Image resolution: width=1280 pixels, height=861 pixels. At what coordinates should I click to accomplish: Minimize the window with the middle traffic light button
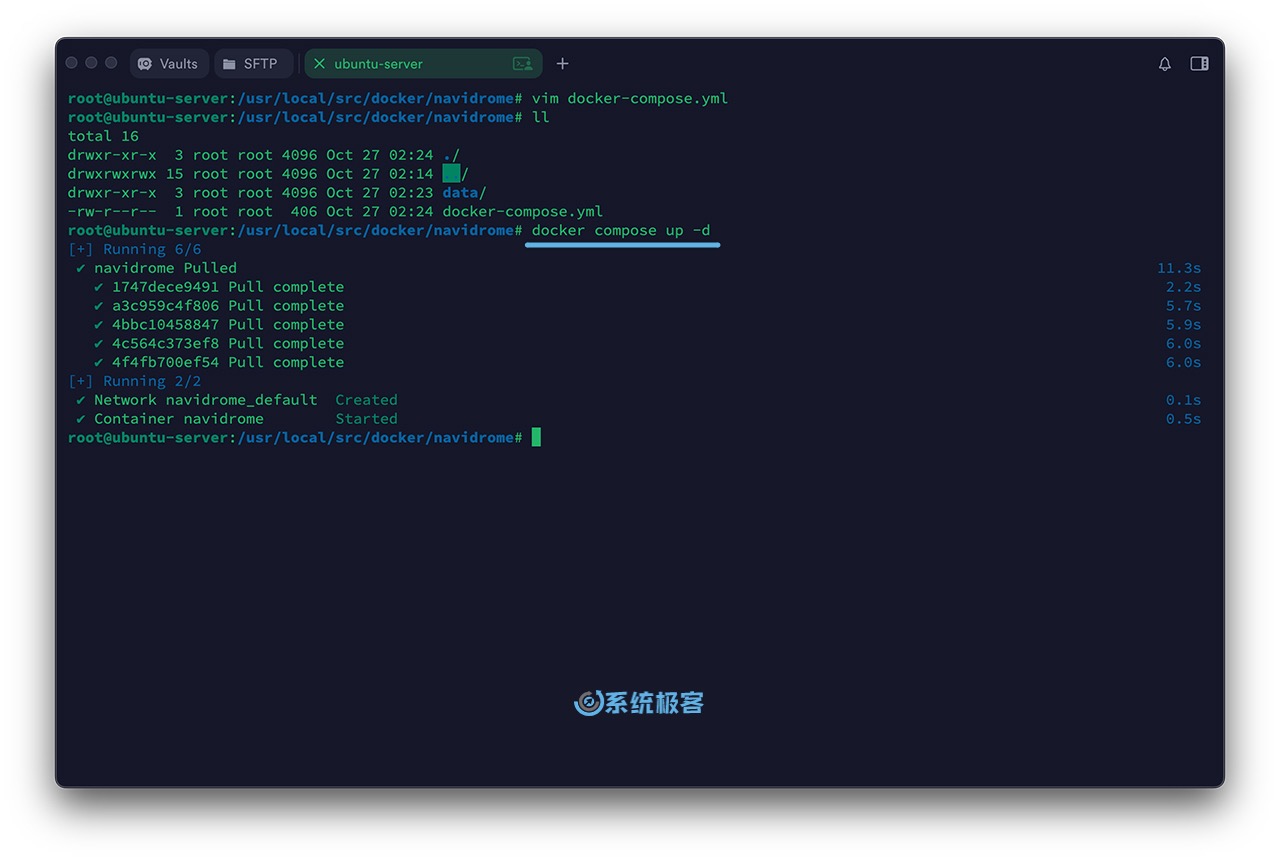tap(91, 63)
